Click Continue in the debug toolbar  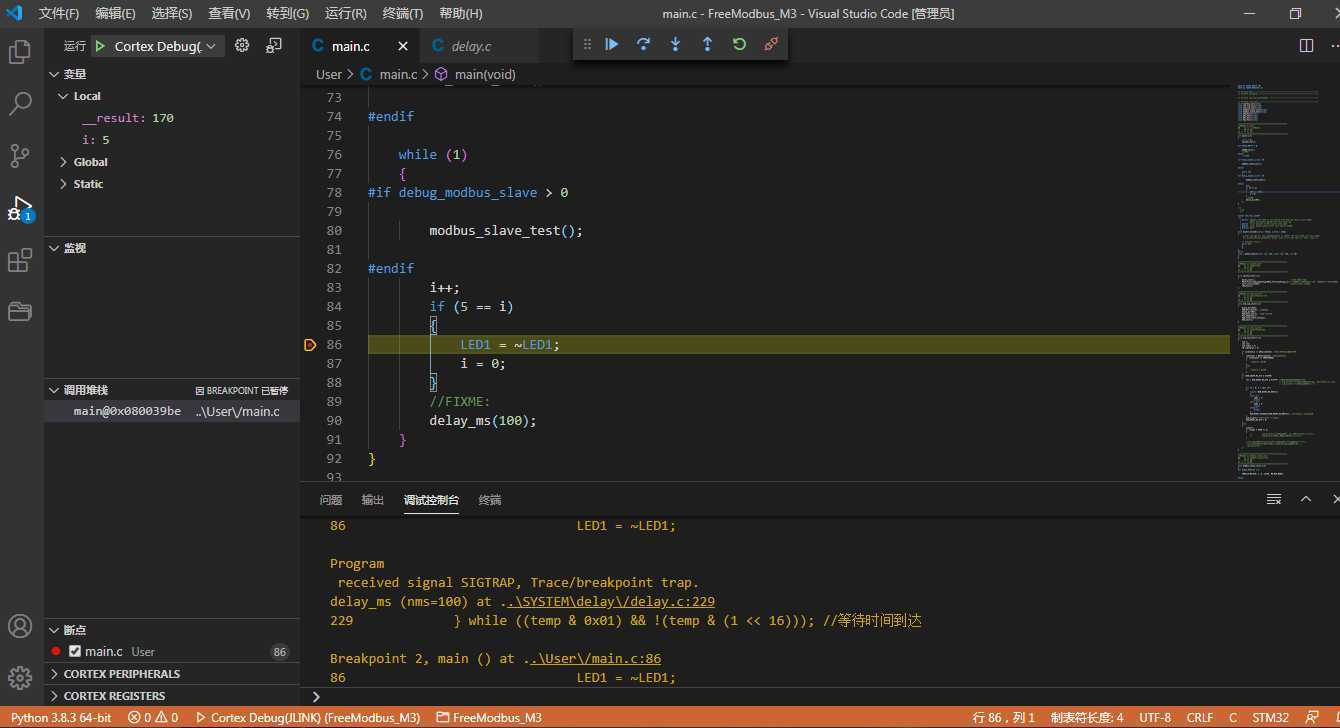click(612, 44)
